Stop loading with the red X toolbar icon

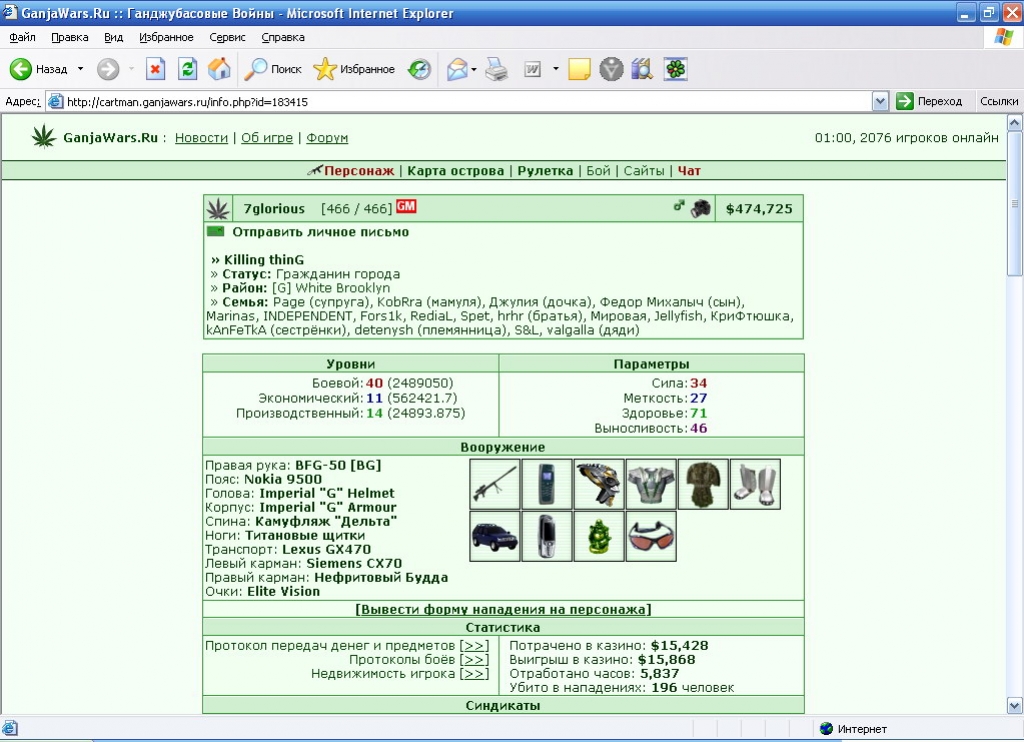pos(155,69)
